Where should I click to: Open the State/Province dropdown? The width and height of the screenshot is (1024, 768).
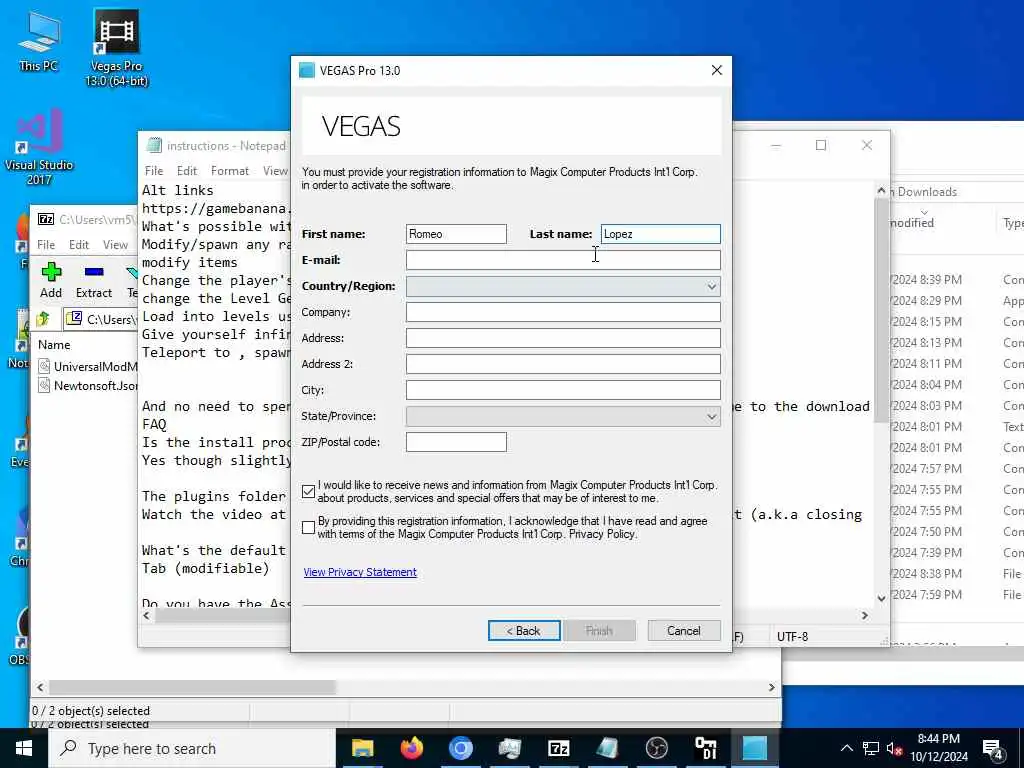[x=563, y=416]
